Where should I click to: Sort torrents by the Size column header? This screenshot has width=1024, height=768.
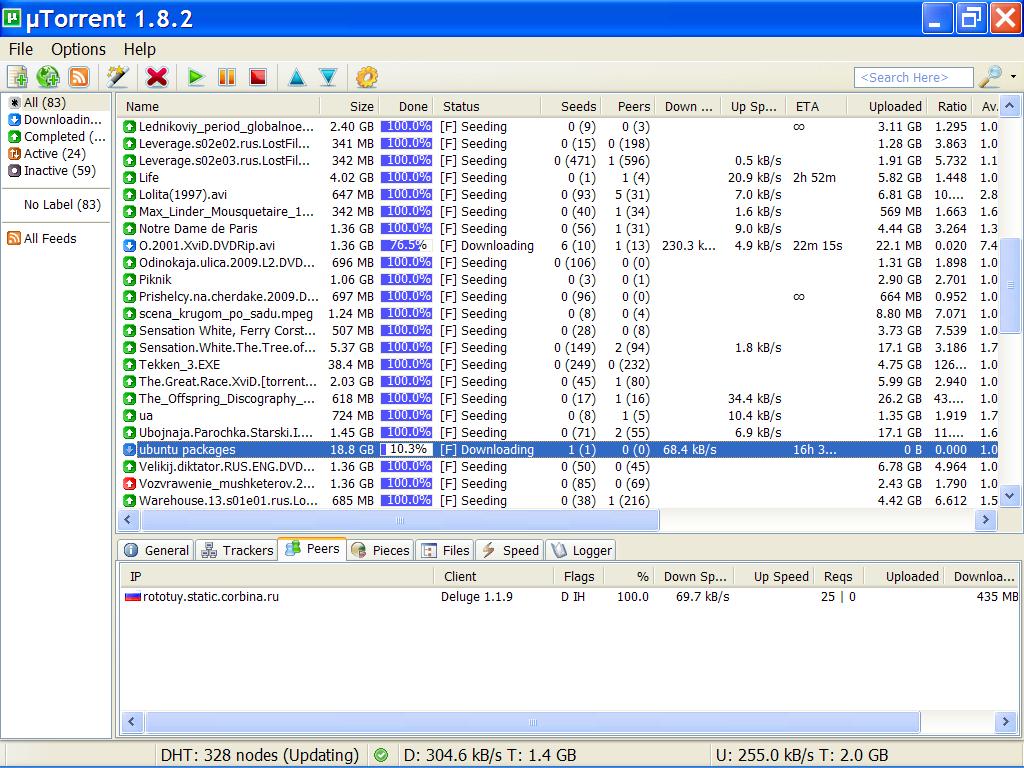pos(361,106)
